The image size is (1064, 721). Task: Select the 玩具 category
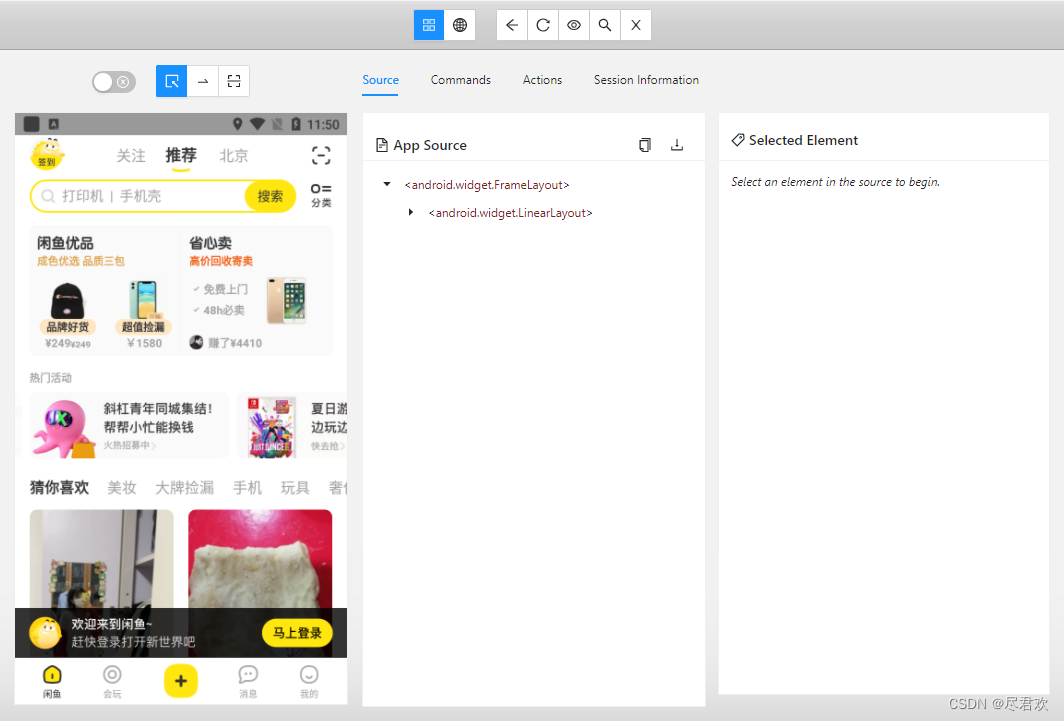click(x=295, y=488)
